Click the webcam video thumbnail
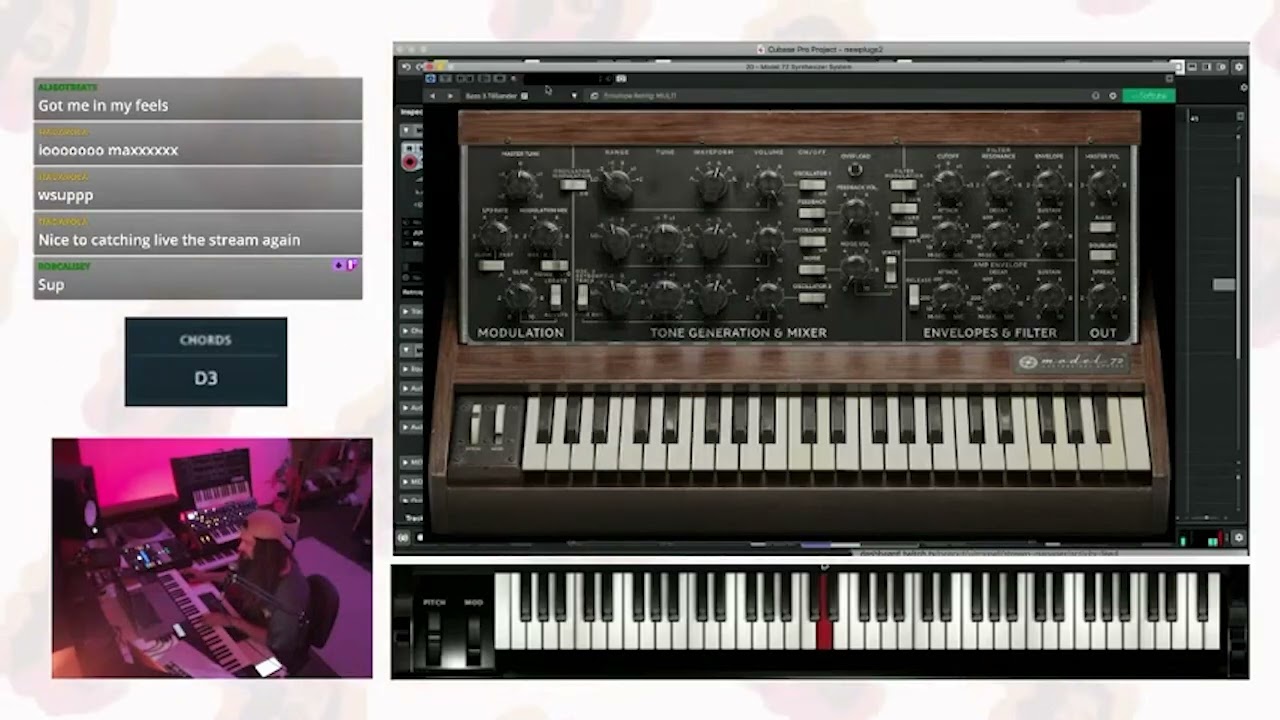 [x=212, y=558]
